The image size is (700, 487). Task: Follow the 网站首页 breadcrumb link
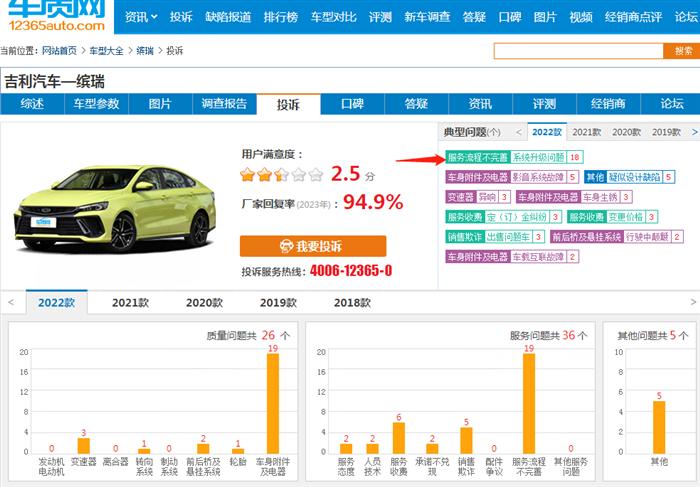pyautogui.click(x=59, y=51)
